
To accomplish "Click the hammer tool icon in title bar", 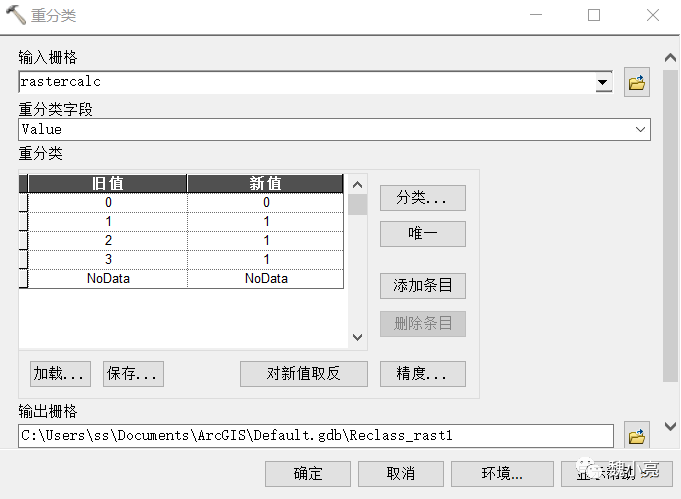I will 16,15.
